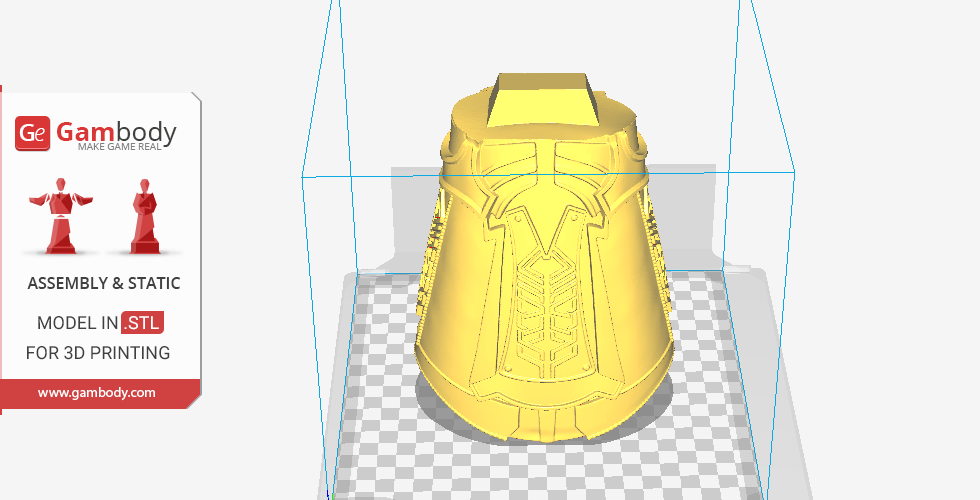Click the Gambody brand name text
980x500 pixels.
pos(116,131)
